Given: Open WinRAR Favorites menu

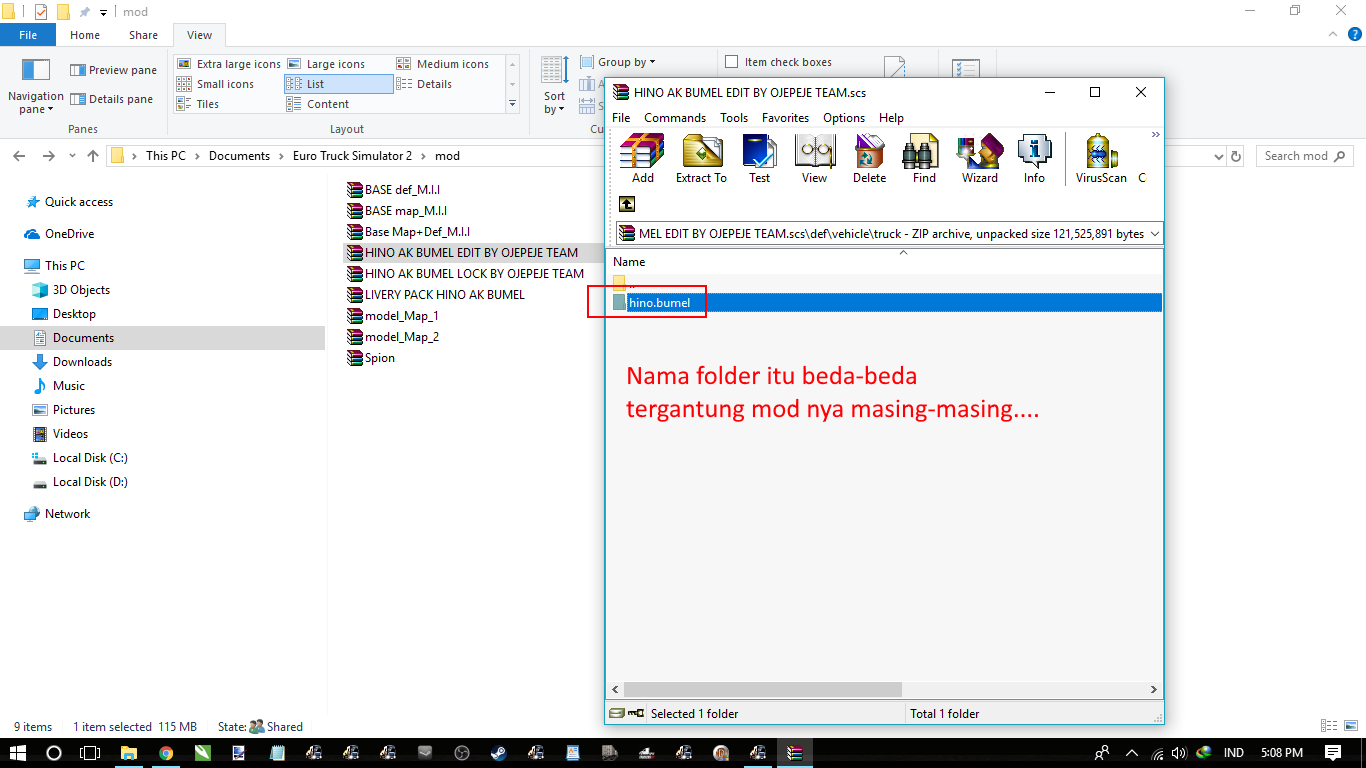Looking at the screenshot, I should click(x=785, y=118).
